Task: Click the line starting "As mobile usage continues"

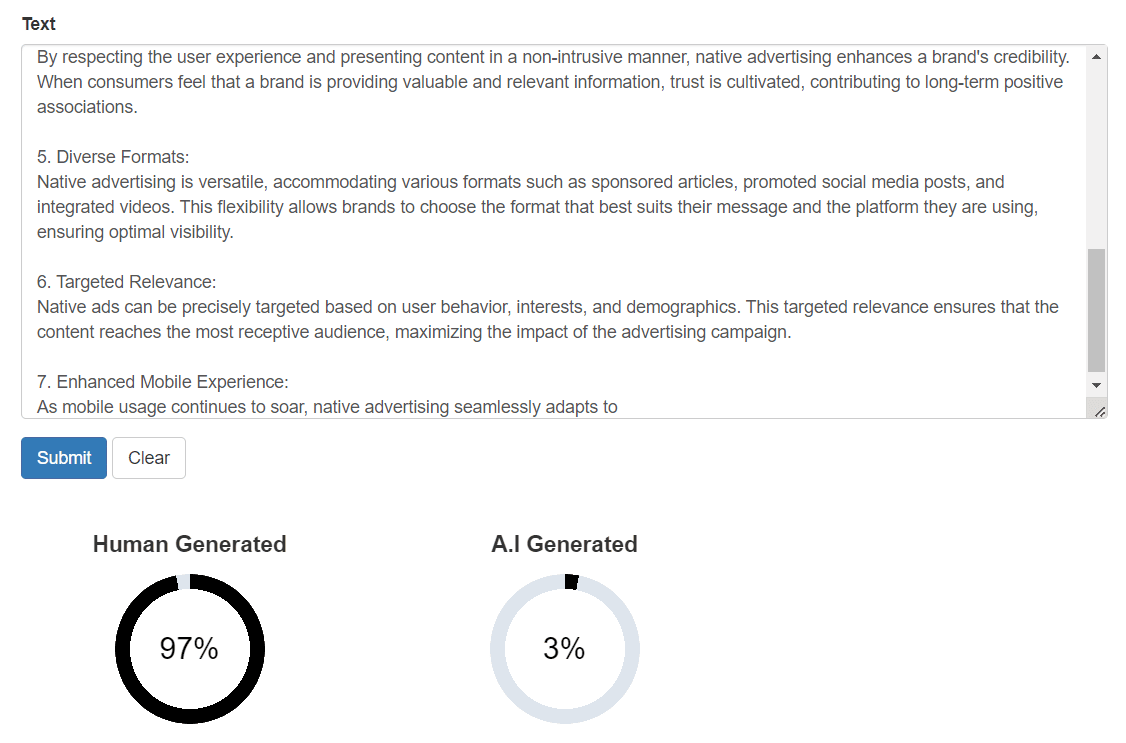Action: 327,407
